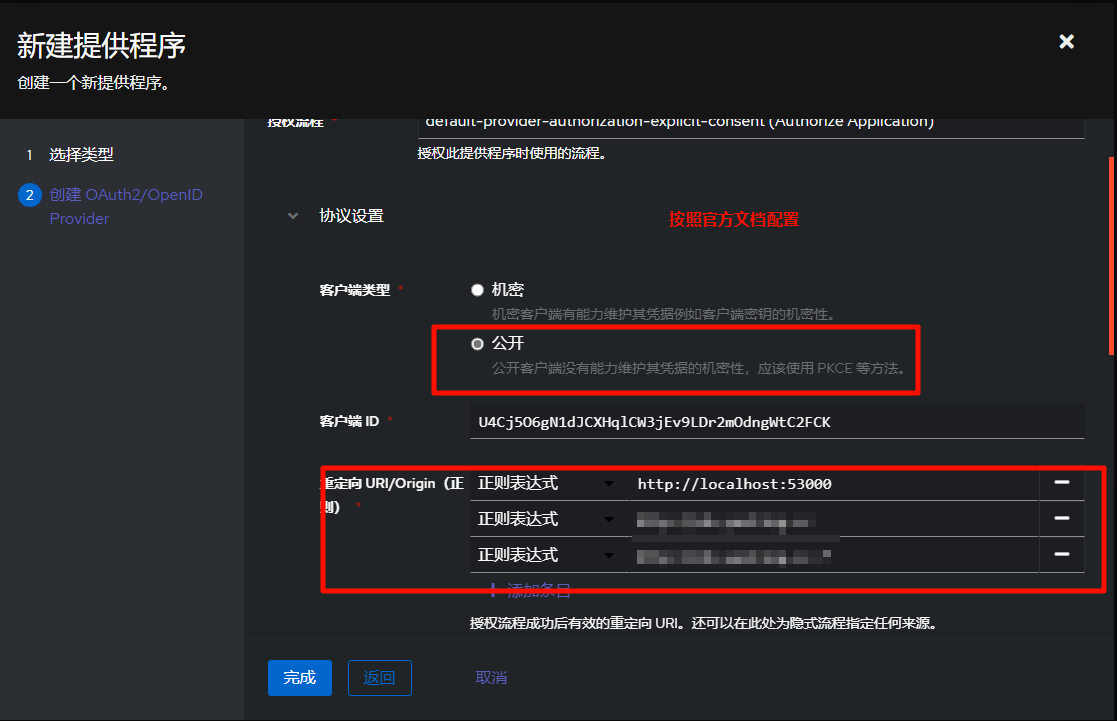
Task: Click the 客户端 ID input field
Action: click(x=776, y=422)
